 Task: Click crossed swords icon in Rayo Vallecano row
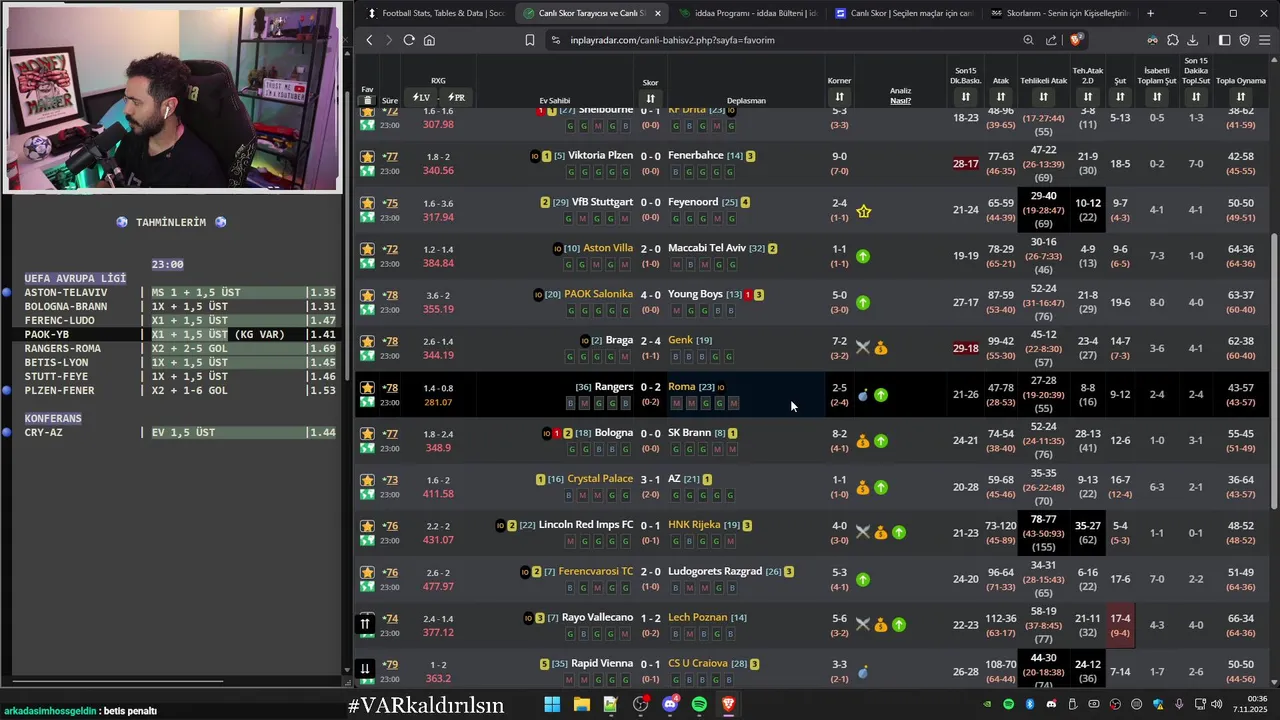pos(863,625)
